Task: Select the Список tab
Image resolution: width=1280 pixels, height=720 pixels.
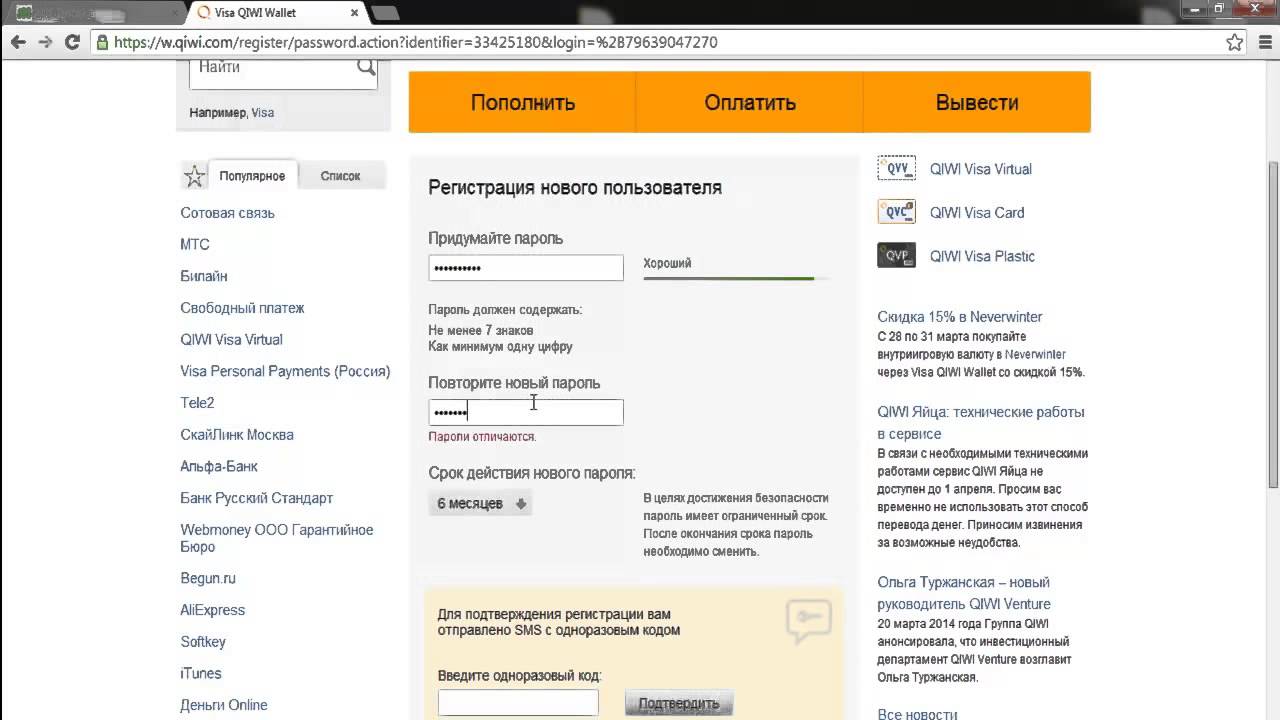Action: tap(340, 176)
